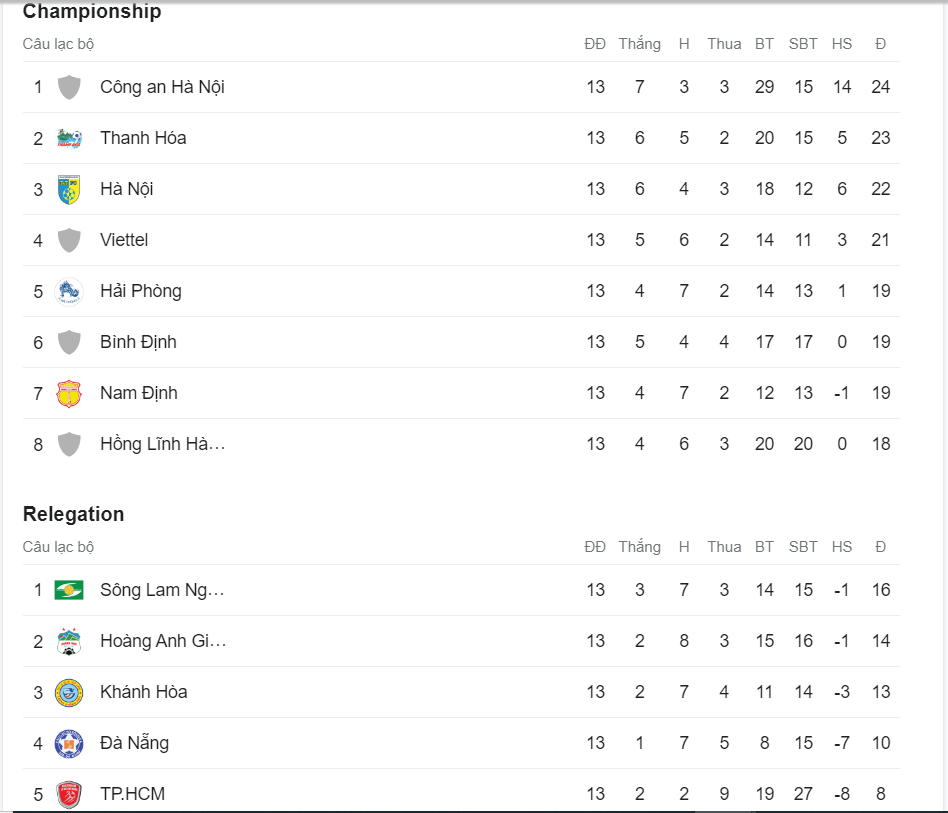Click the Hoàng Anh Gia Lai crest
This screenshot has width=948, height=813.
69,641
